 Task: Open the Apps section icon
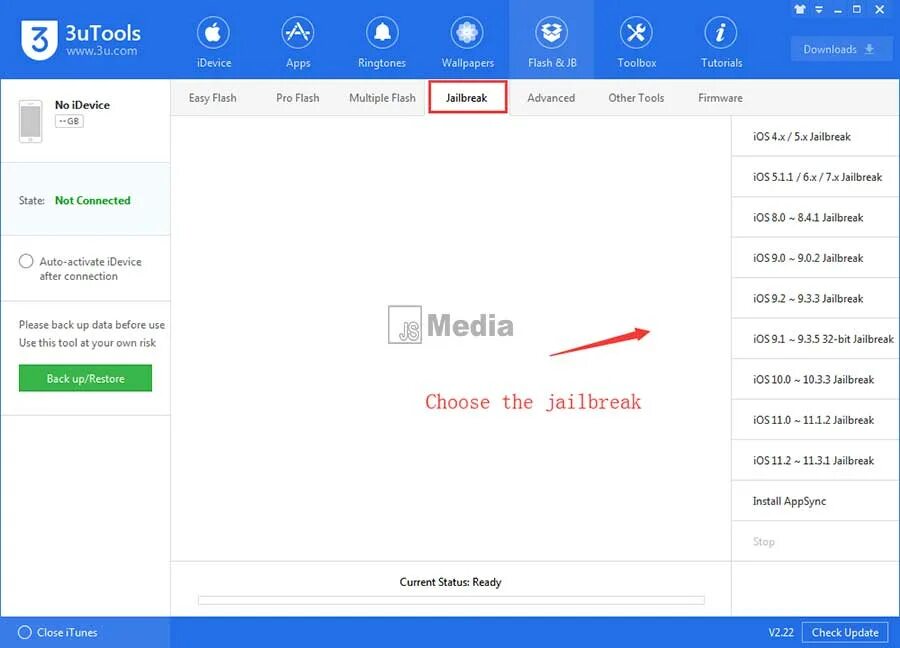point(298,33)
